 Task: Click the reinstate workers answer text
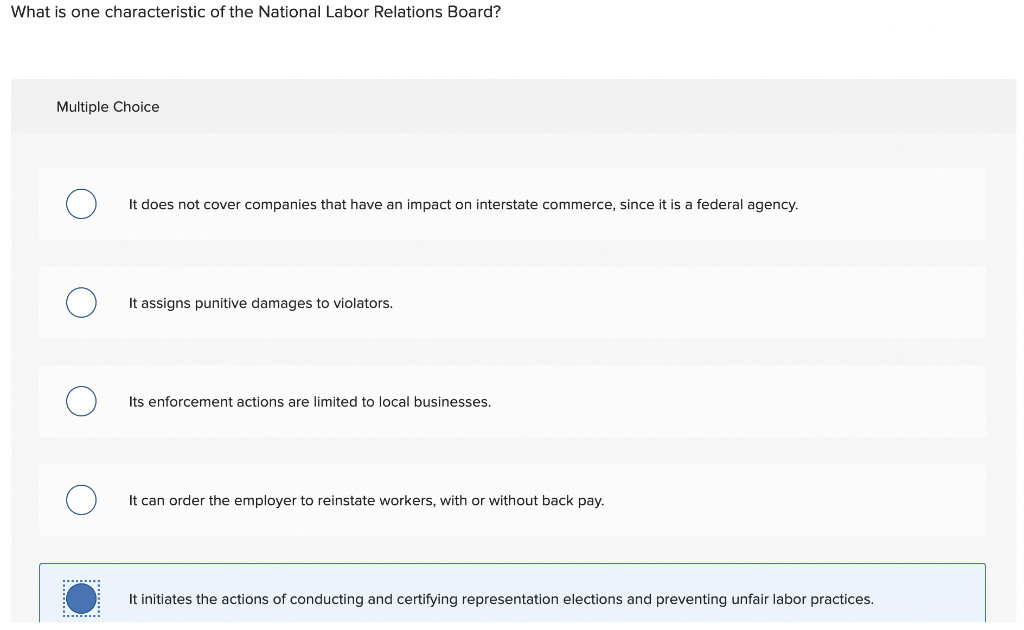(x=366, y=499)
